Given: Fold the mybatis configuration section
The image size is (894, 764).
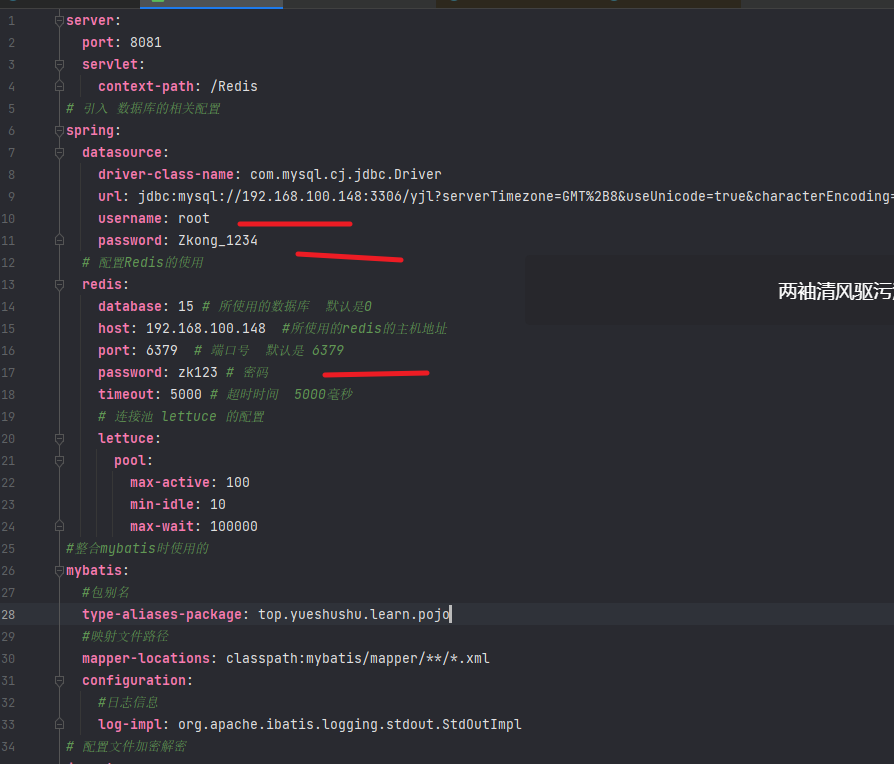Looking at the screenshot, I should [59, 681].
